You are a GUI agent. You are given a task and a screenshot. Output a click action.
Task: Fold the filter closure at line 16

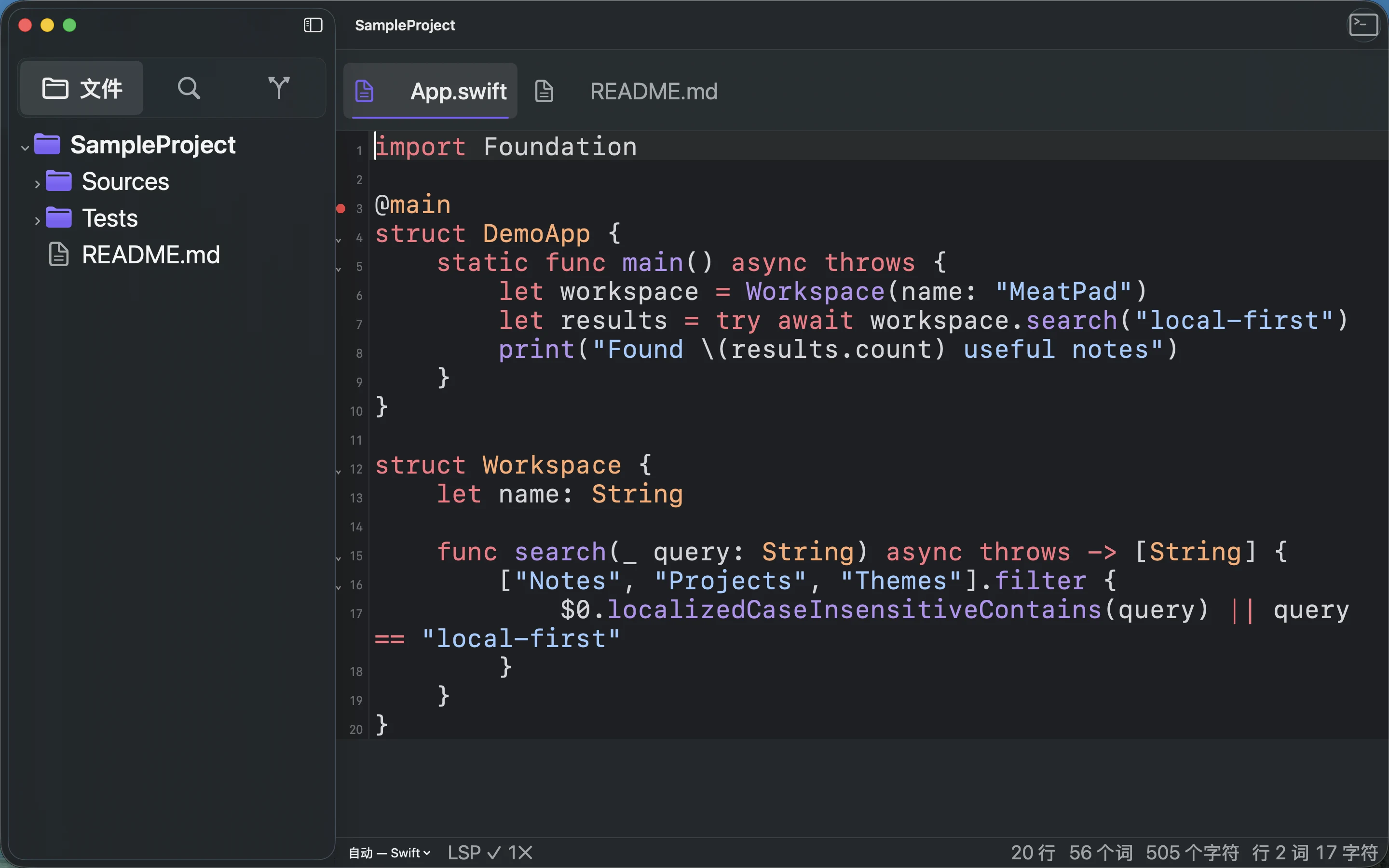[339, 587]
